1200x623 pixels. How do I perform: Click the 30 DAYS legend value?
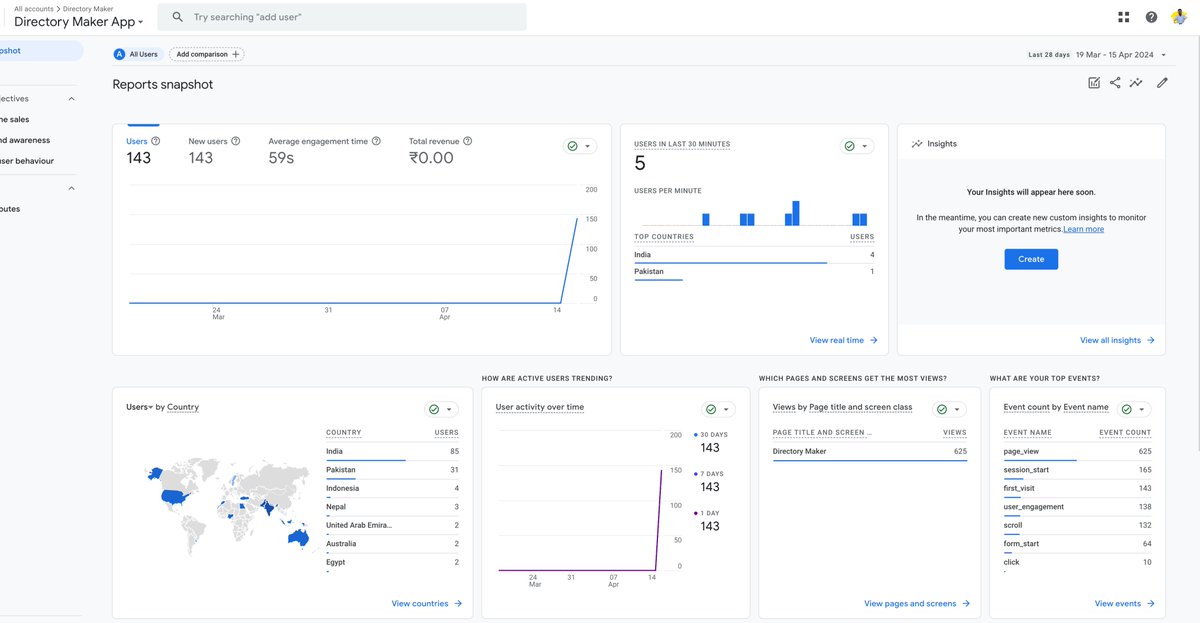coord(709,448)
